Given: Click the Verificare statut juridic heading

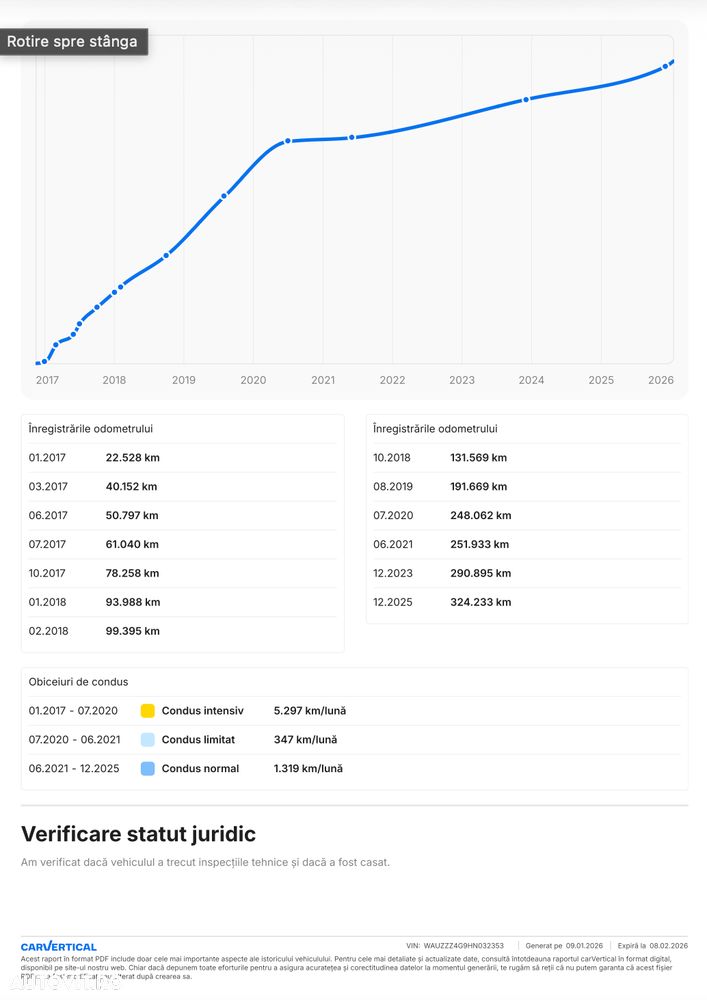Looking at the screenshot, I should pos(139,834).
